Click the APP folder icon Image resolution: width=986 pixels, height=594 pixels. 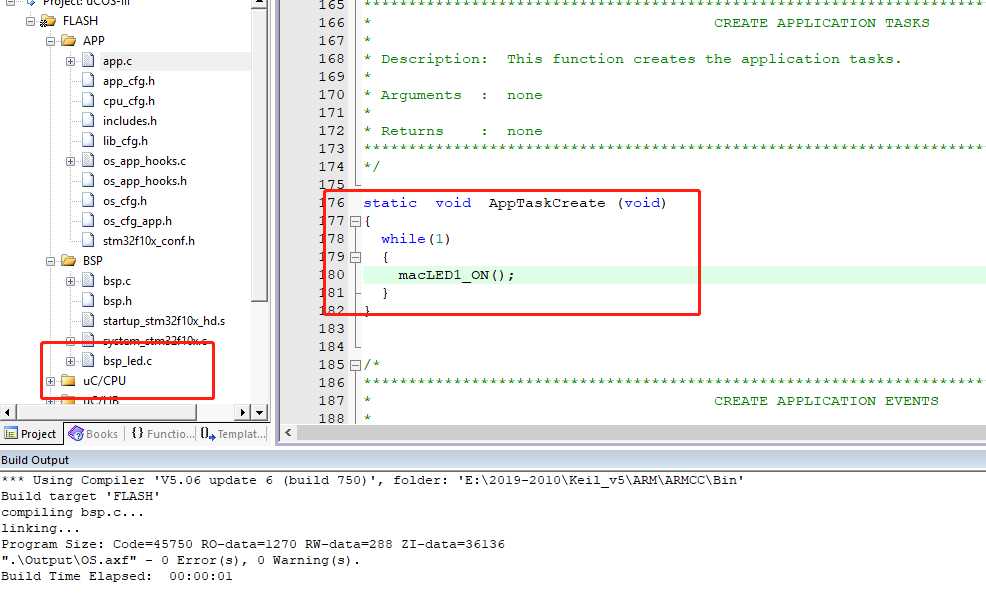(x=69, y=41)
